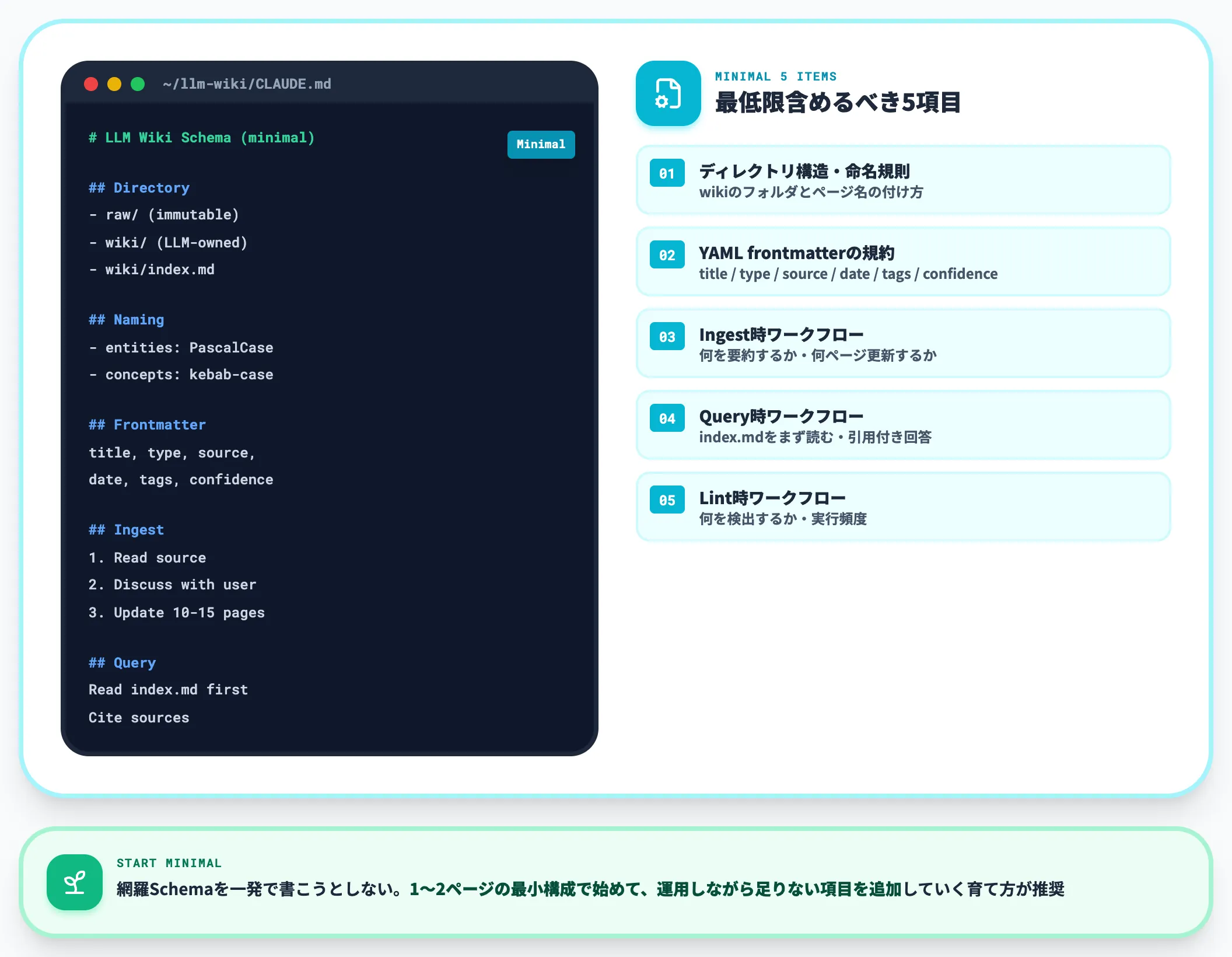1232x957 pixels.
Task: Click the 03 number badge
Action: pos(667,337)
